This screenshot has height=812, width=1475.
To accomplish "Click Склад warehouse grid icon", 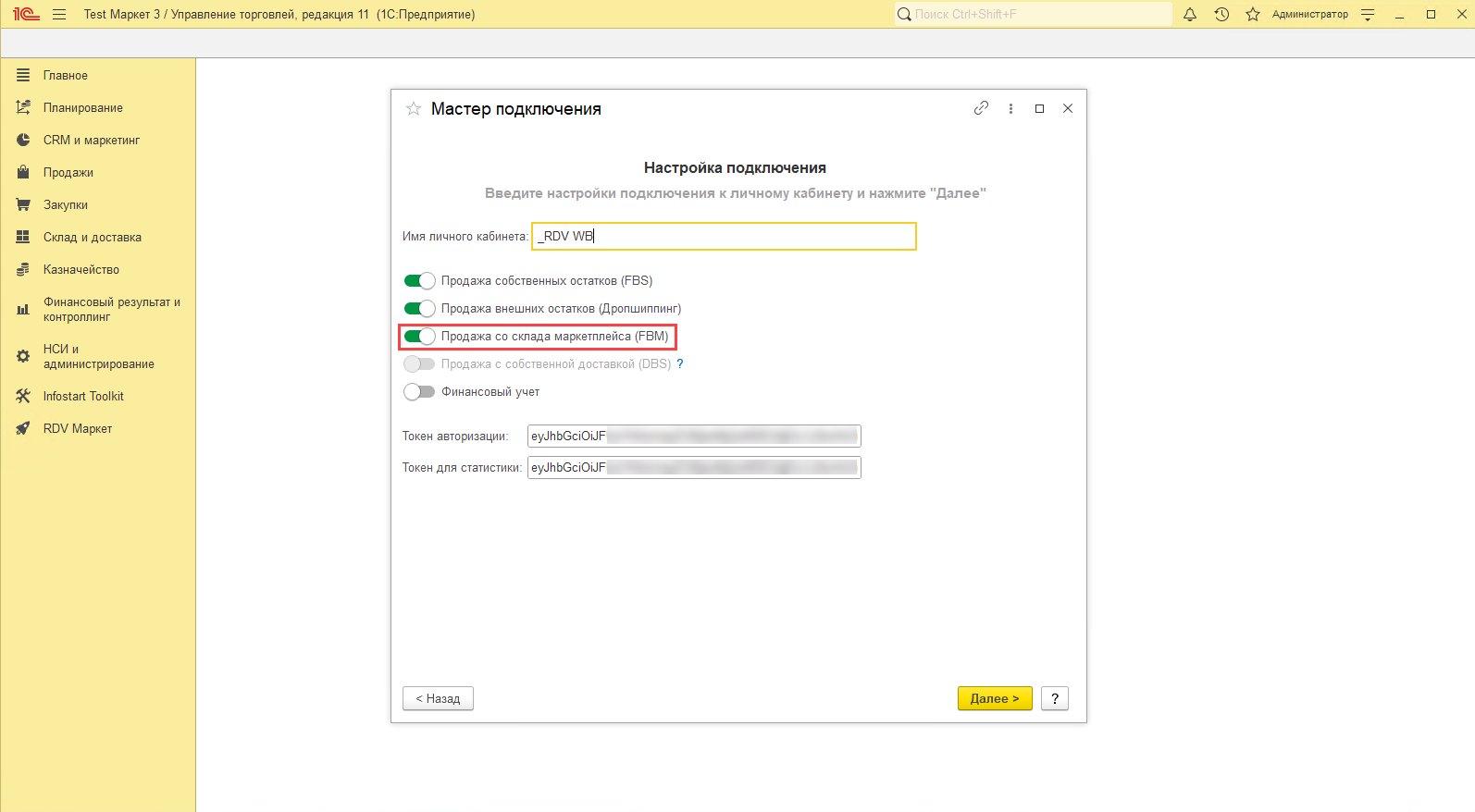I will pyautogui.click(x=23, y=237).
